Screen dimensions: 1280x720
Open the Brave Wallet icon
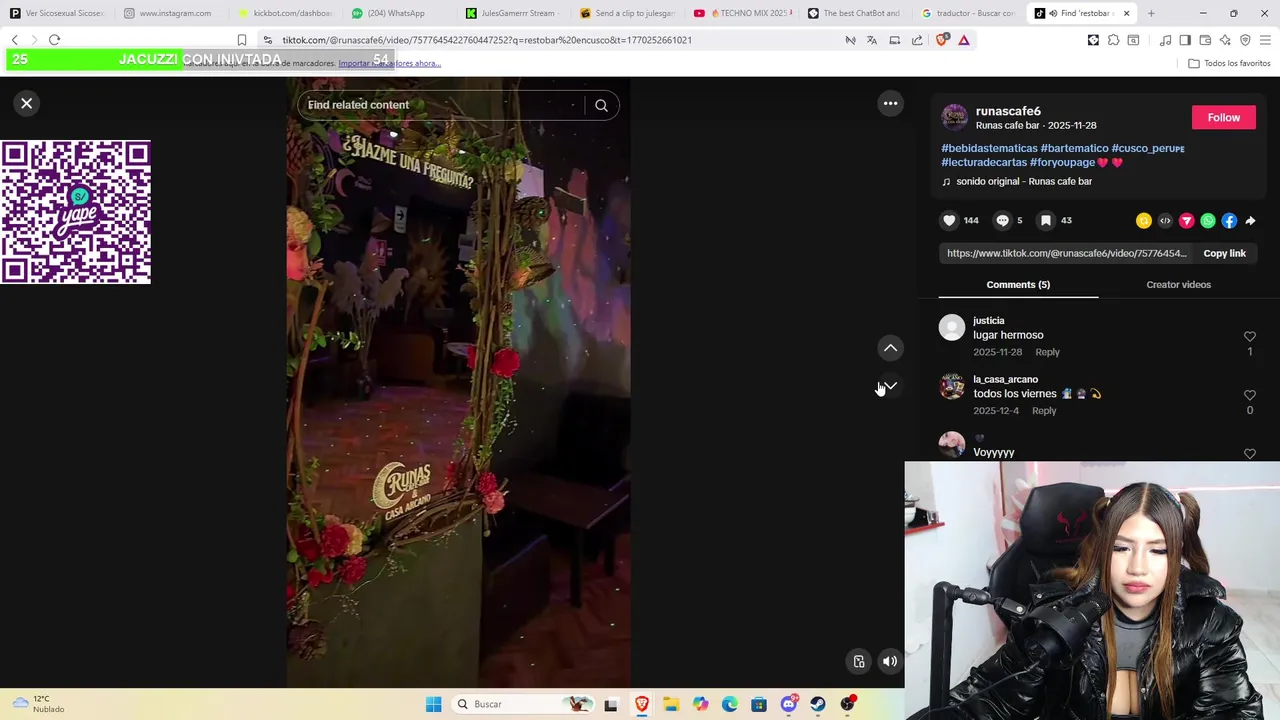[1205, 40]
